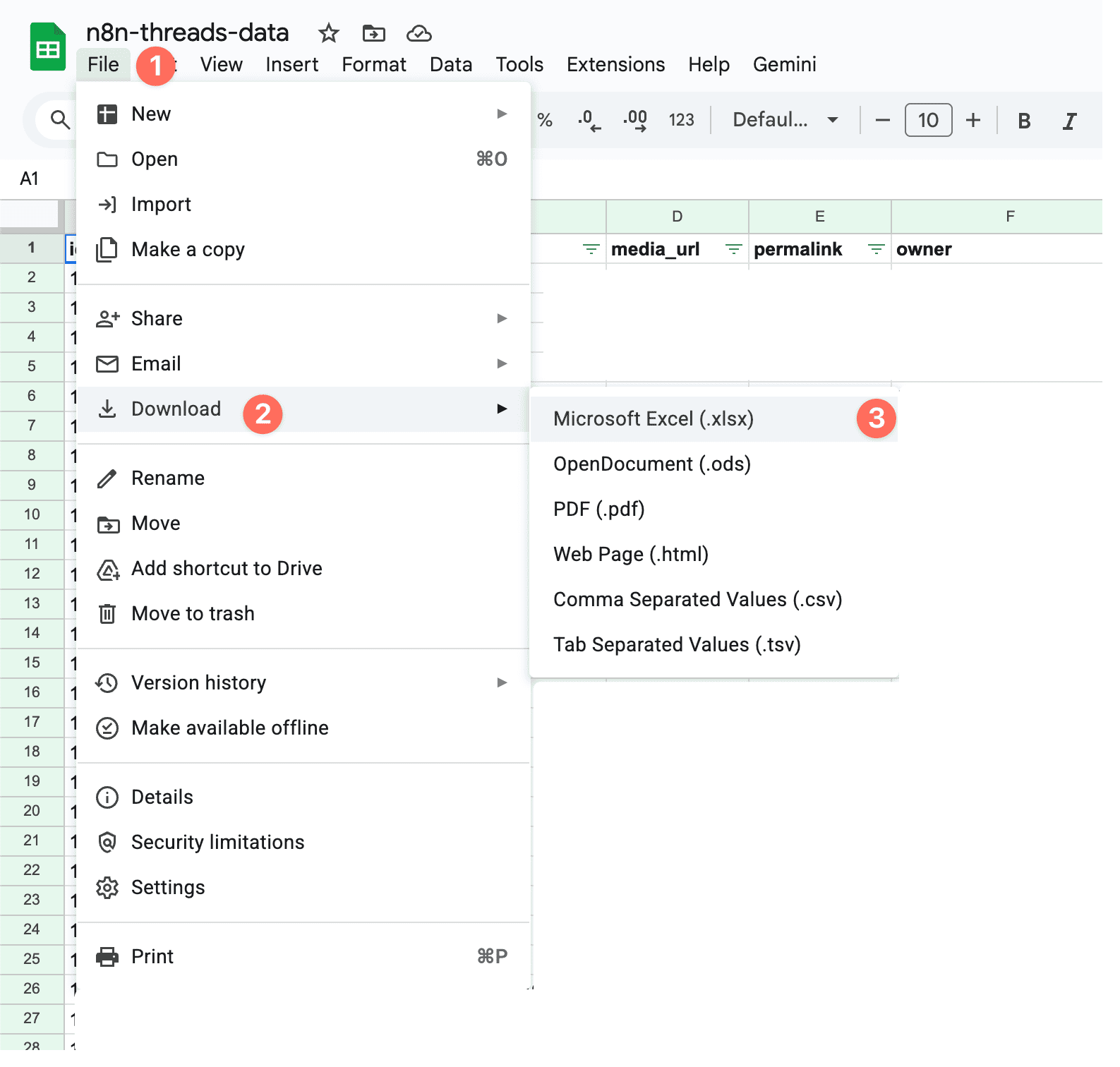The height and width of the screenshot is (1067, 1120).
Task: Open the Extensions menu
Action: 615,64
